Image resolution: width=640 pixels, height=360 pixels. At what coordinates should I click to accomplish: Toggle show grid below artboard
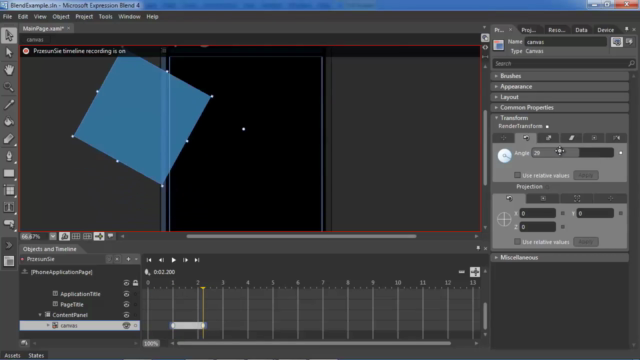[x=76, y=236]
